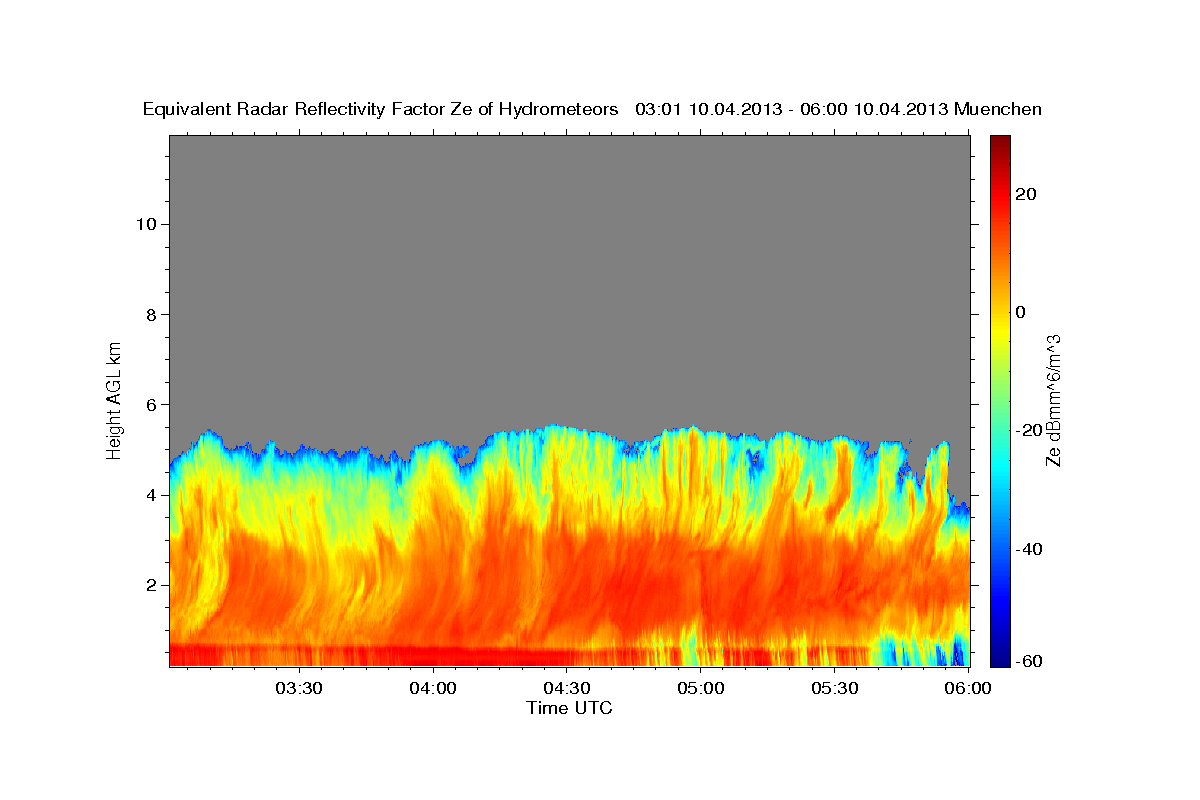The image size is (1200, 800).
Task: Click the 04:00 time tick label
Action: (433, 689)
